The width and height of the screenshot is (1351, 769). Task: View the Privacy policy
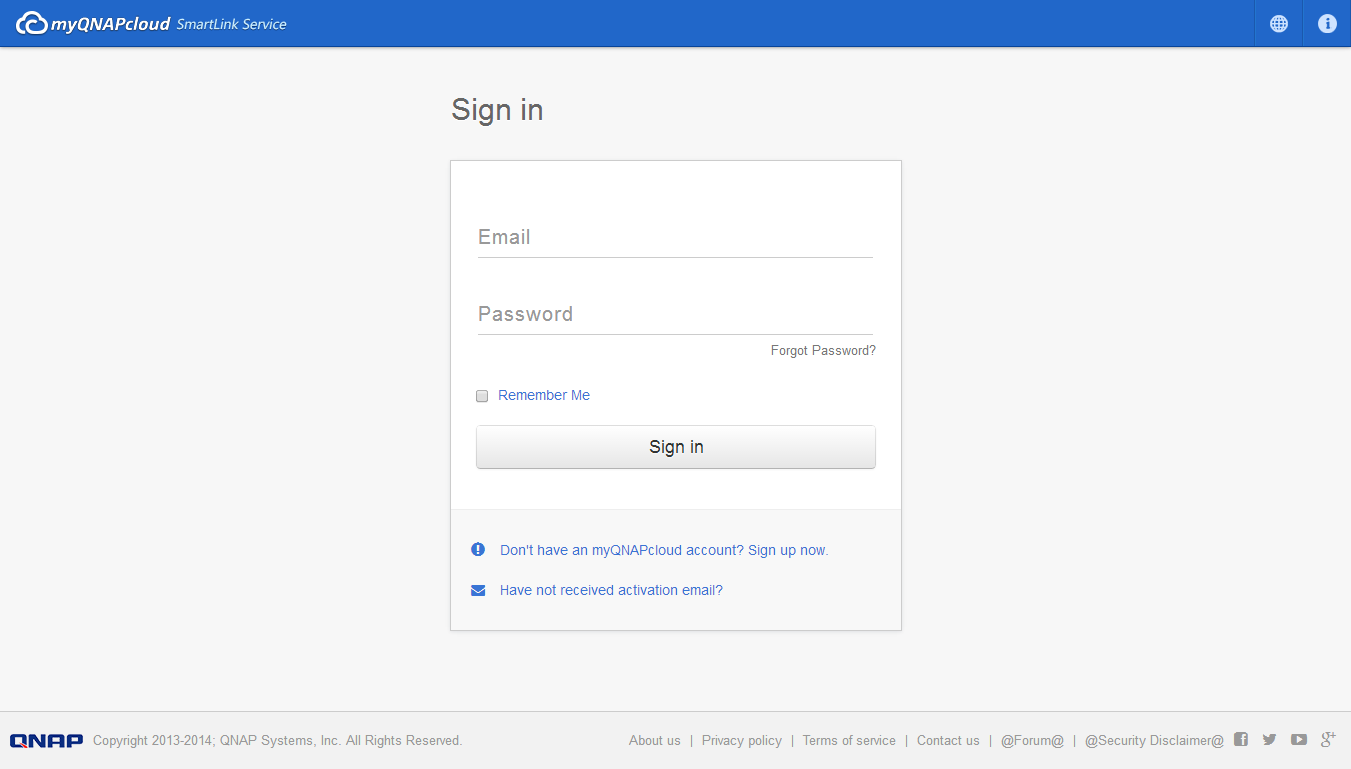tap(741, 741)
